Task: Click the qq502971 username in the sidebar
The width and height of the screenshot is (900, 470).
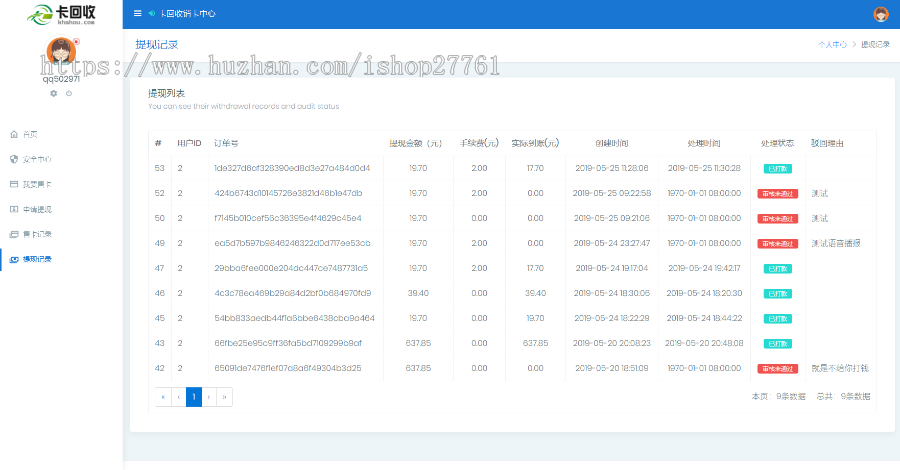Action: click(61, 79)
